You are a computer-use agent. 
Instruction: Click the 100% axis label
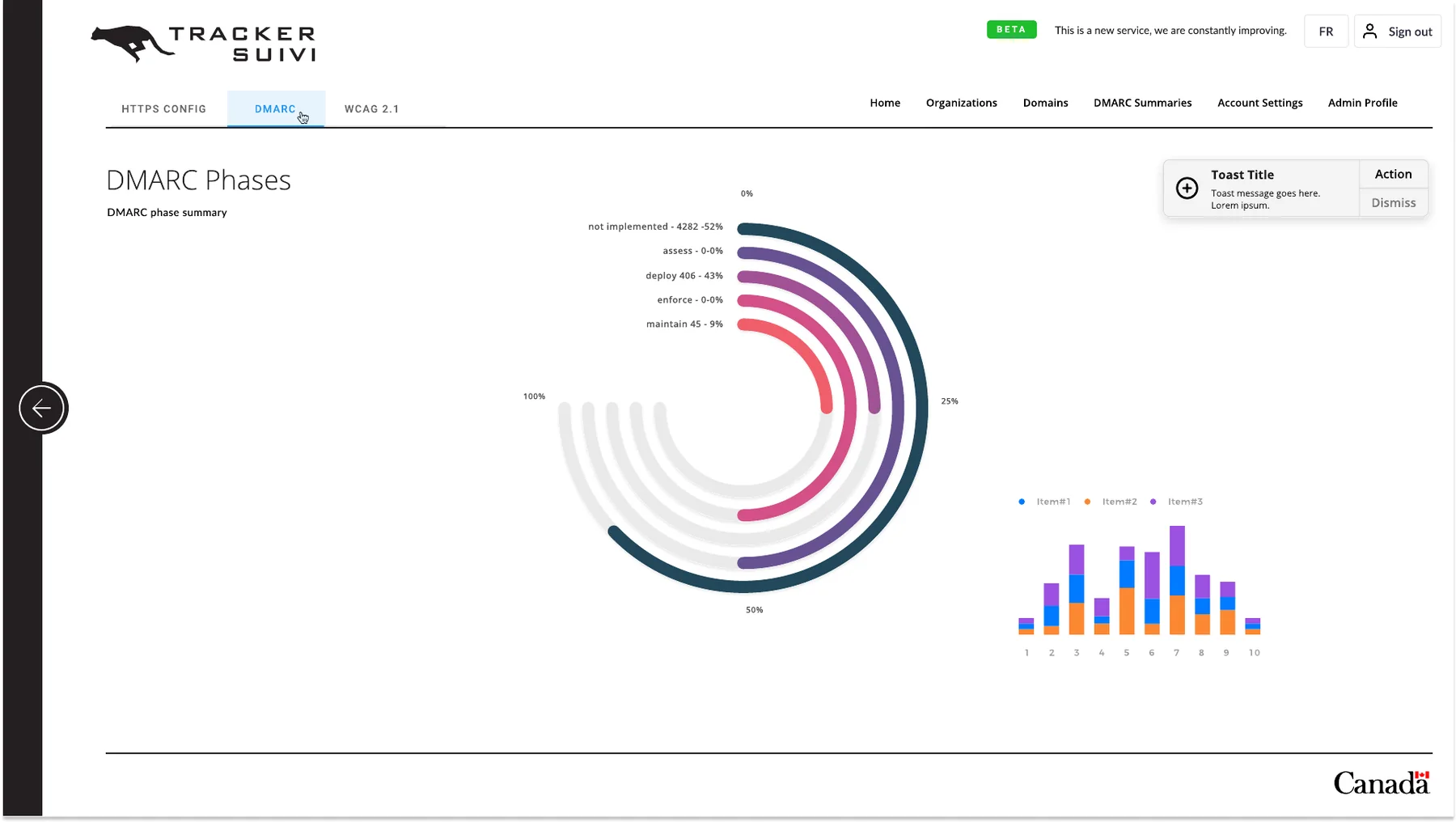pyautogui.click(x=534, y=396)
